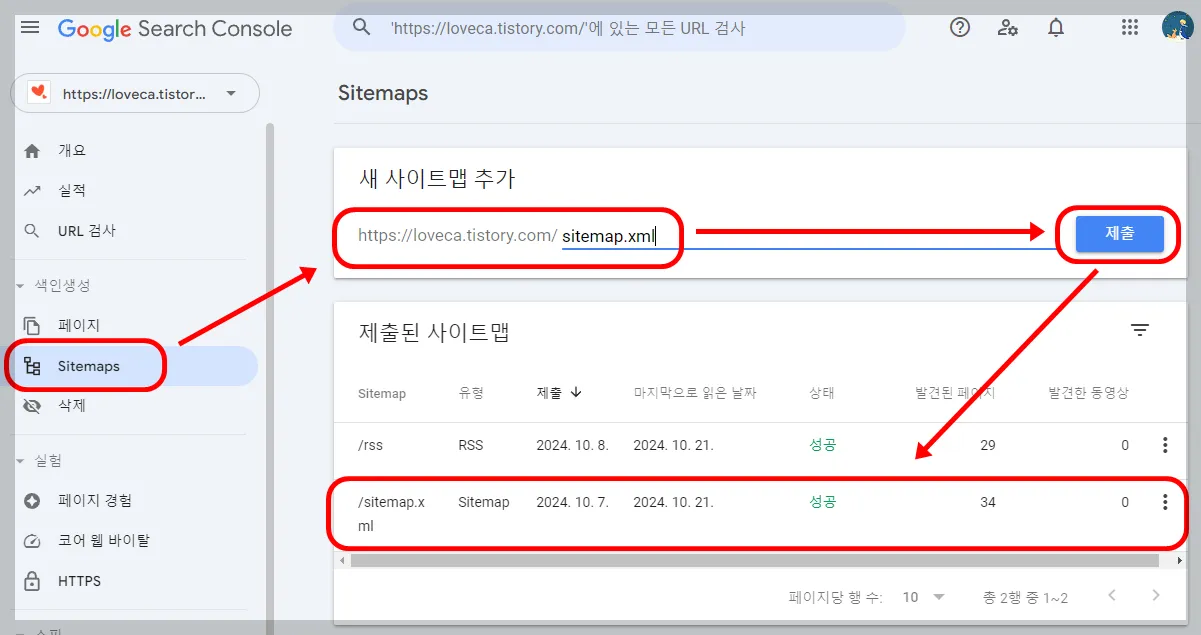Click the 상태 column header
Image resolution: width=1201 pixels, height=635 pixels.
click(x=822, y=393)
